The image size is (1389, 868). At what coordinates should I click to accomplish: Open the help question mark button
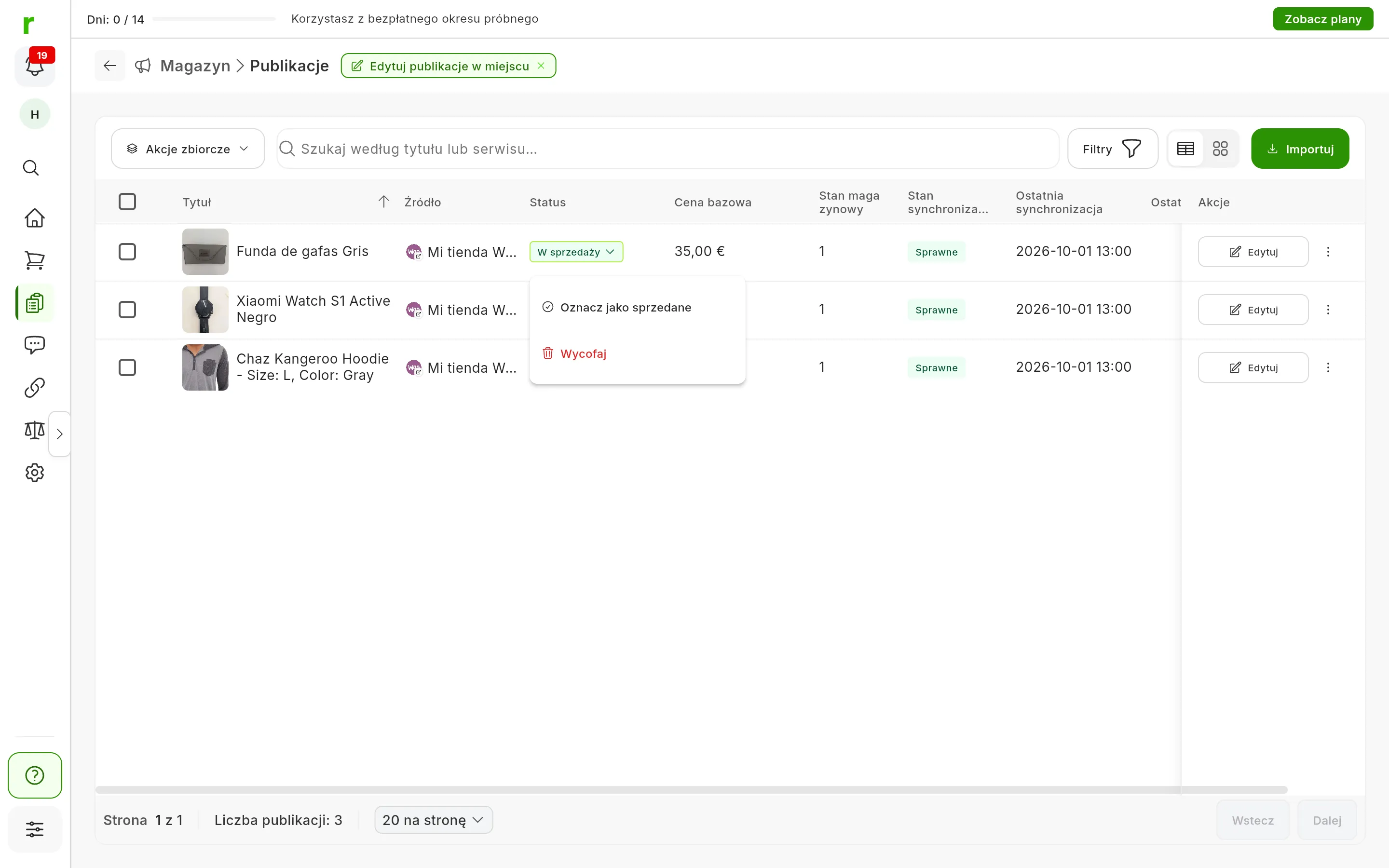coord(34,775)
